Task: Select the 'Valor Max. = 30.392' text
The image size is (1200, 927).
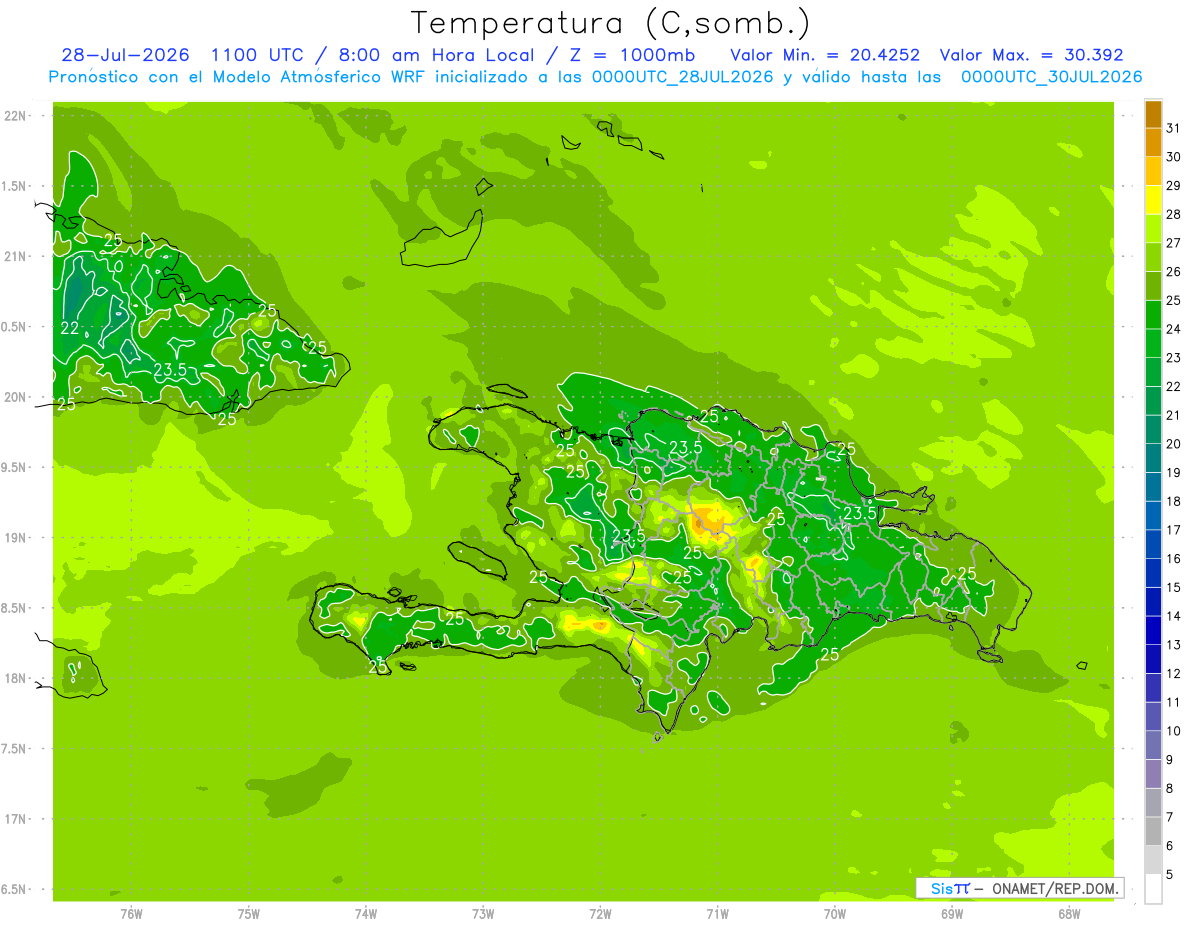Action: (x=1034, y=55)
